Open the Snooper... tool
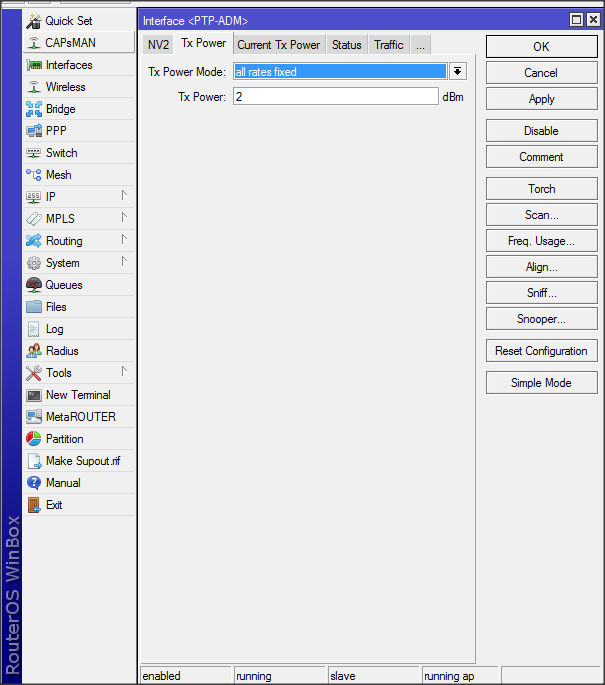 click(542, 319)
